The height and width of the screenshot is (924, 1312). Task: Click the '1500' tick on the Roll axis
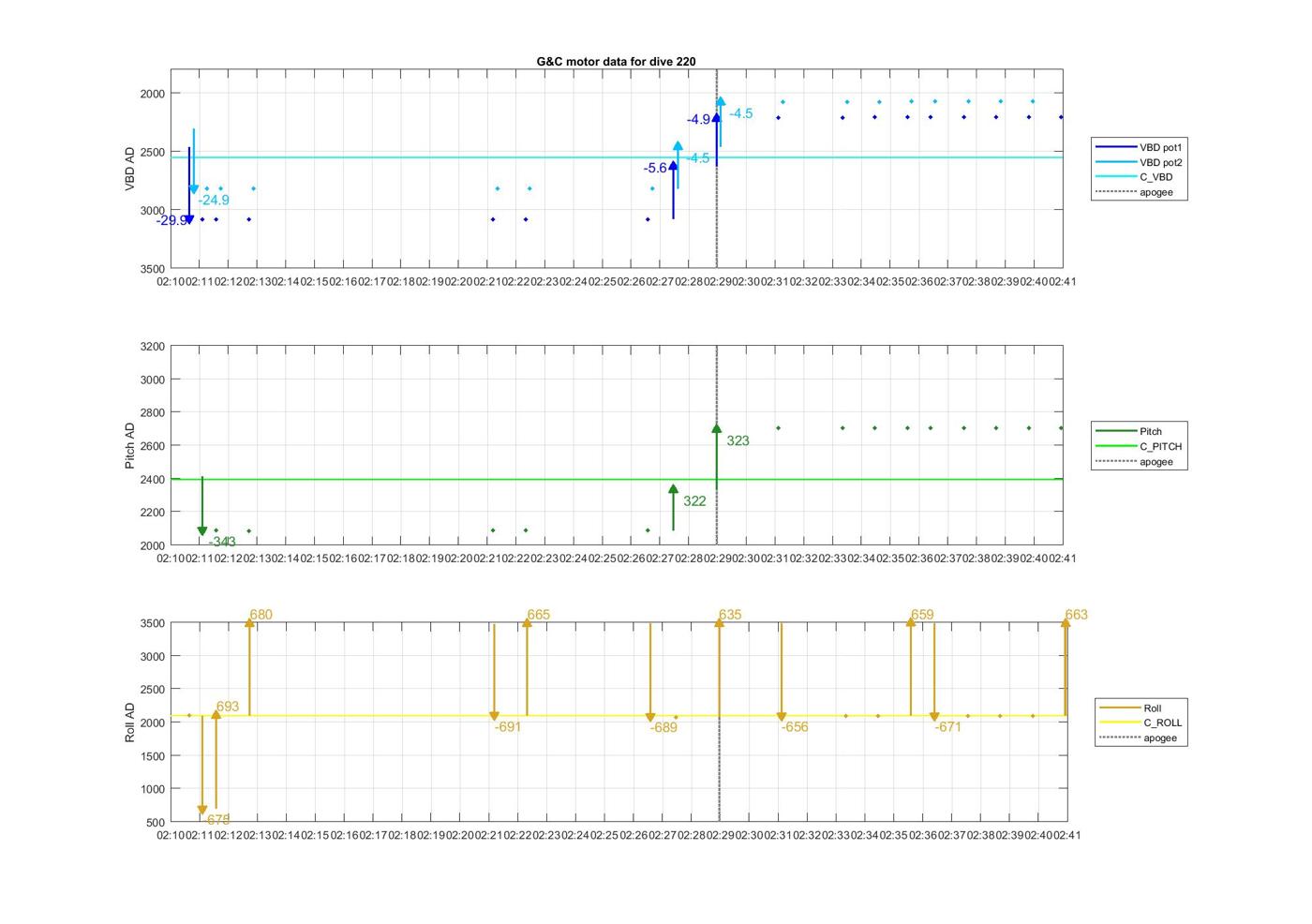(152, 756)
